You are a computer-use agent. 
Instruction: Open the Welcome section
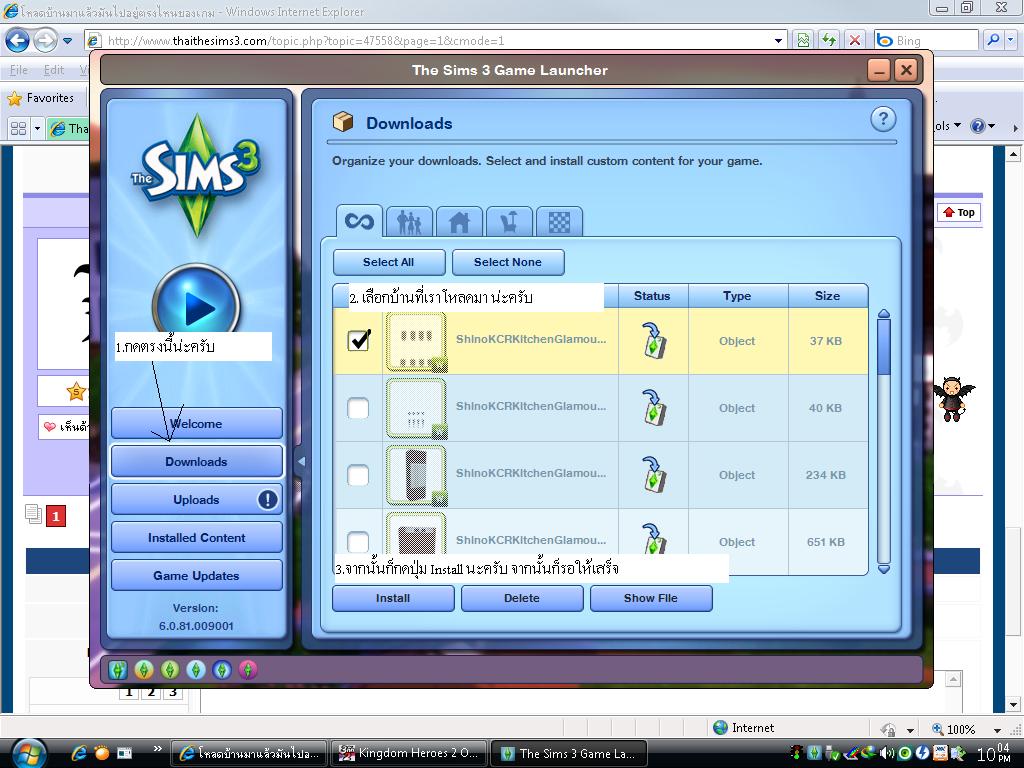click(x=197, y=424)
